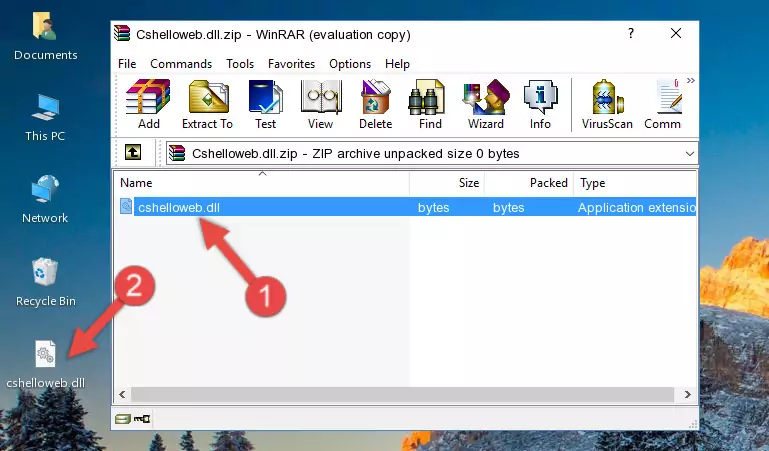Select cshelloweb.dll file icon in list

click(126, 206)
